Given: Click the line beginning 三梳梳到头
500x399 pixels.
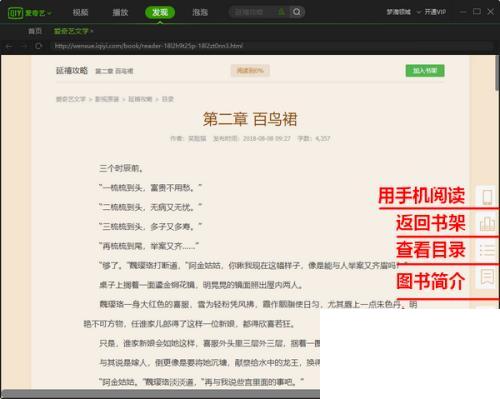Looking at the screenshot, I should point(150,226).
